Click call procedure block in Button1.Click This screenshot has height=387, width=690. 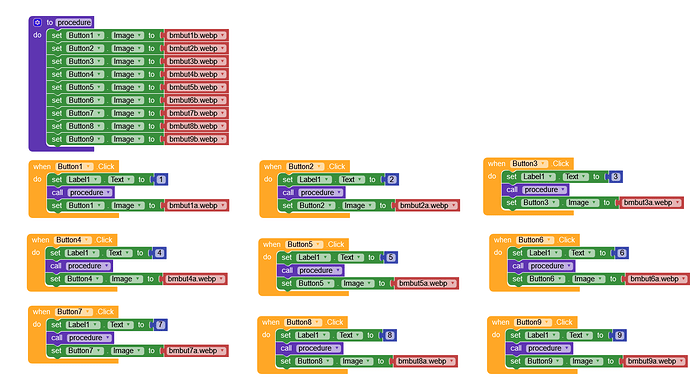(x=81, y=192)
